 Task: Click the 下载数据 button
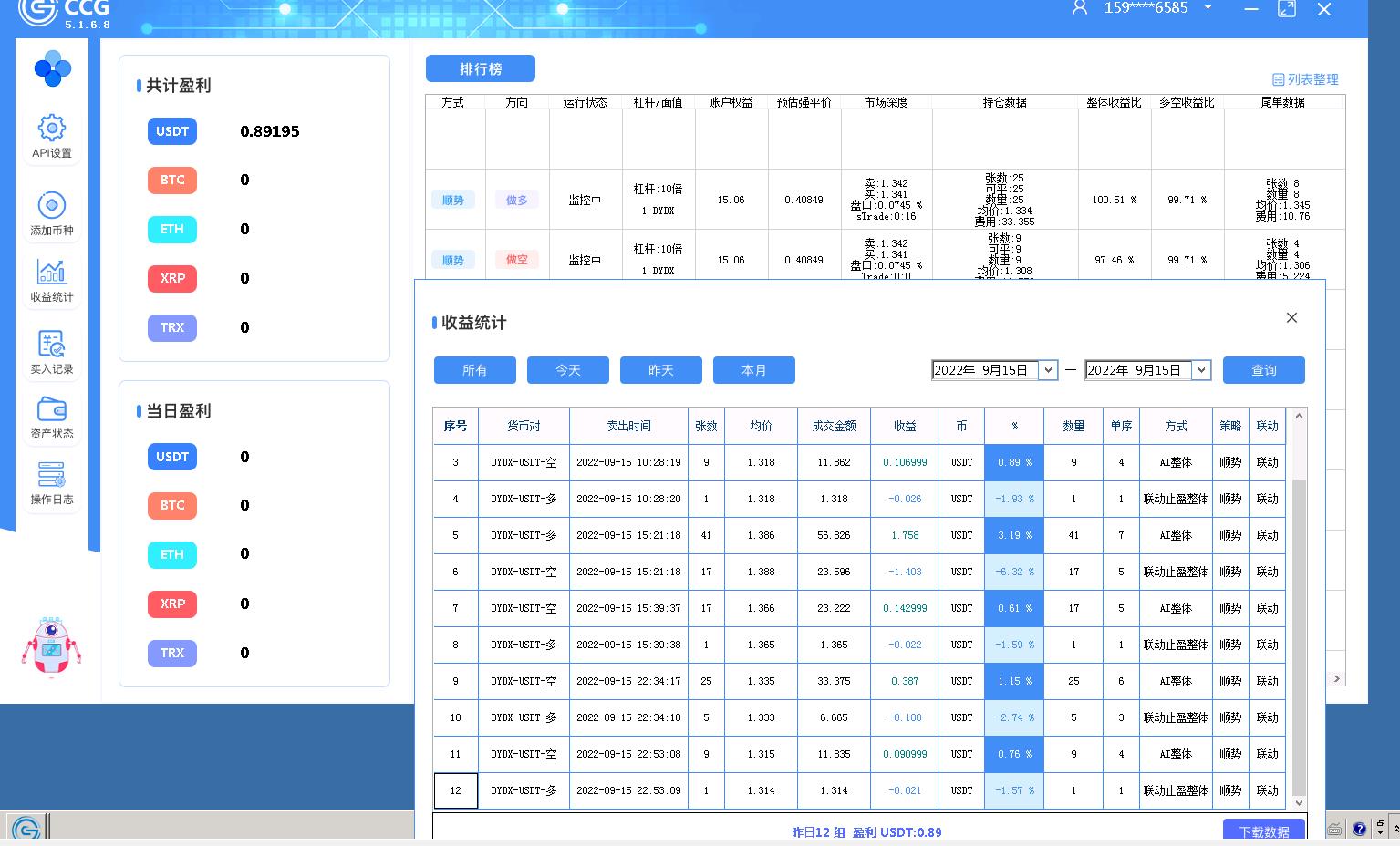[x=1263, y=832]
